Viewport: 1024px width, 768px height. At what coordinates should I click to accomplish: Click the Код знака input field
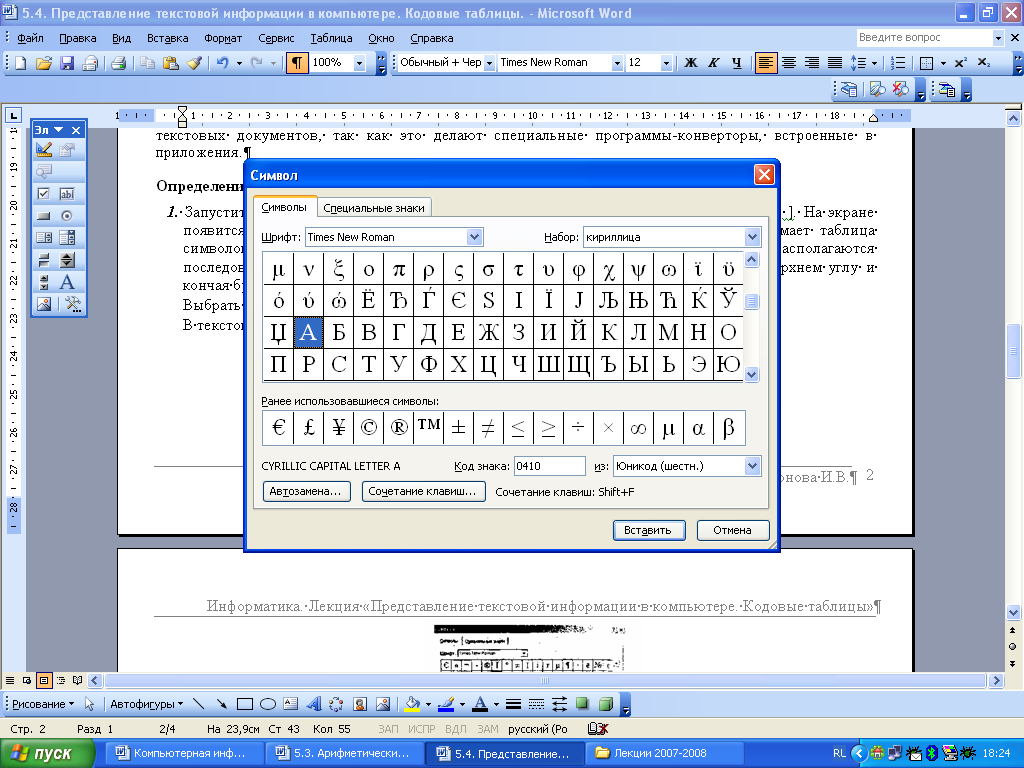point(549,466)
